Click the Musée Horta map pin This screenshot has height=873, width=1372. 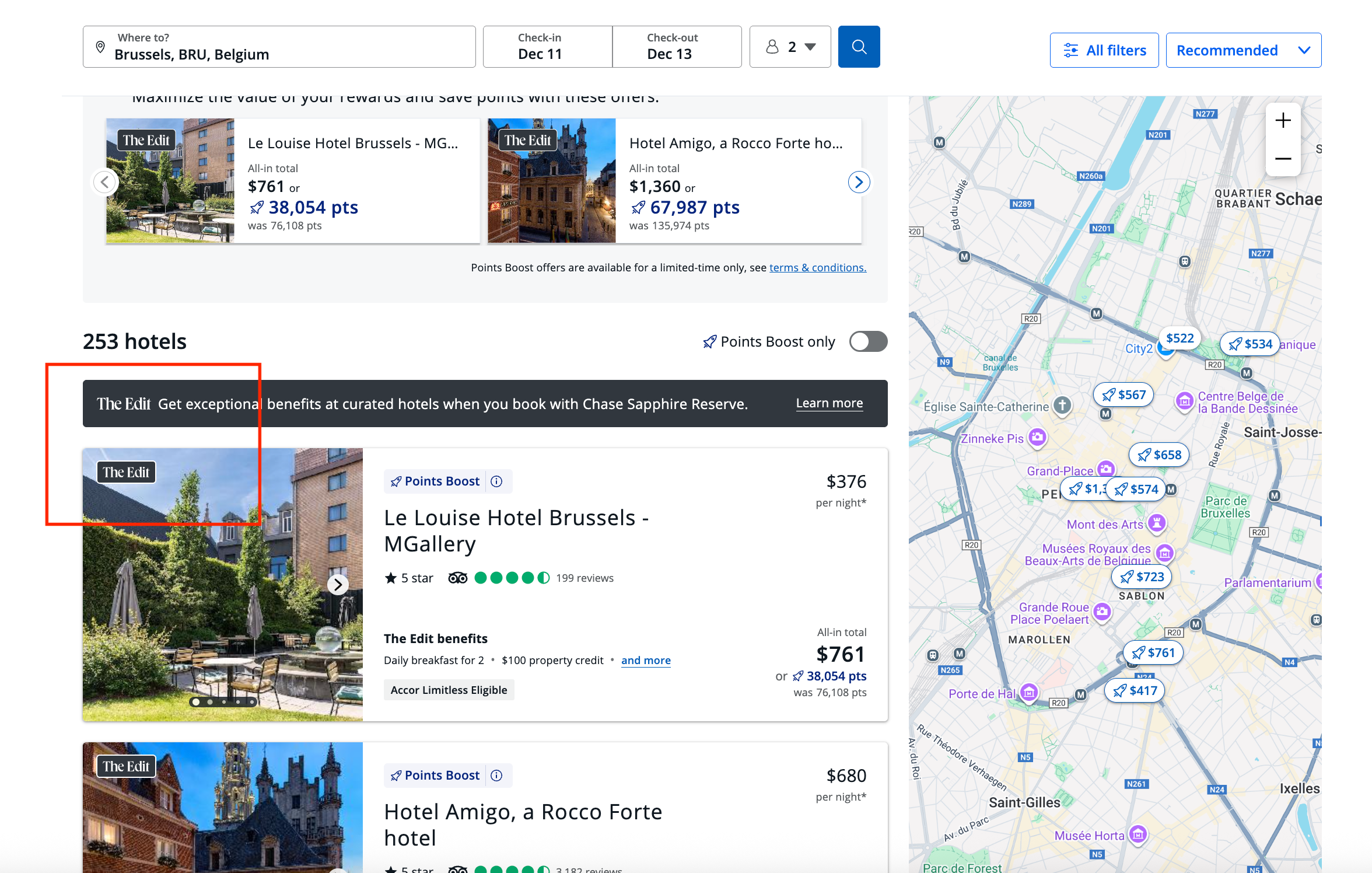click(1137, 834)
